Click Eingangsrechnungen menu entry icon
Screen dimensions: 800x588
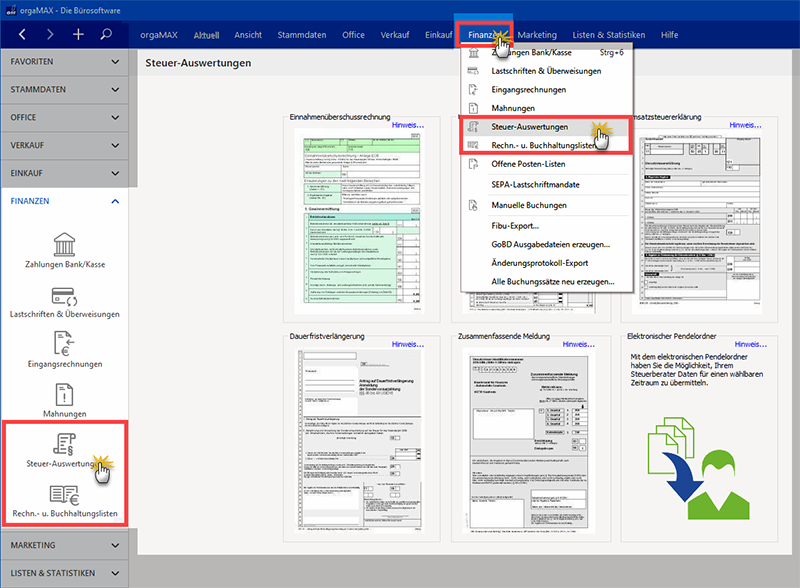(x=473, y=89)
